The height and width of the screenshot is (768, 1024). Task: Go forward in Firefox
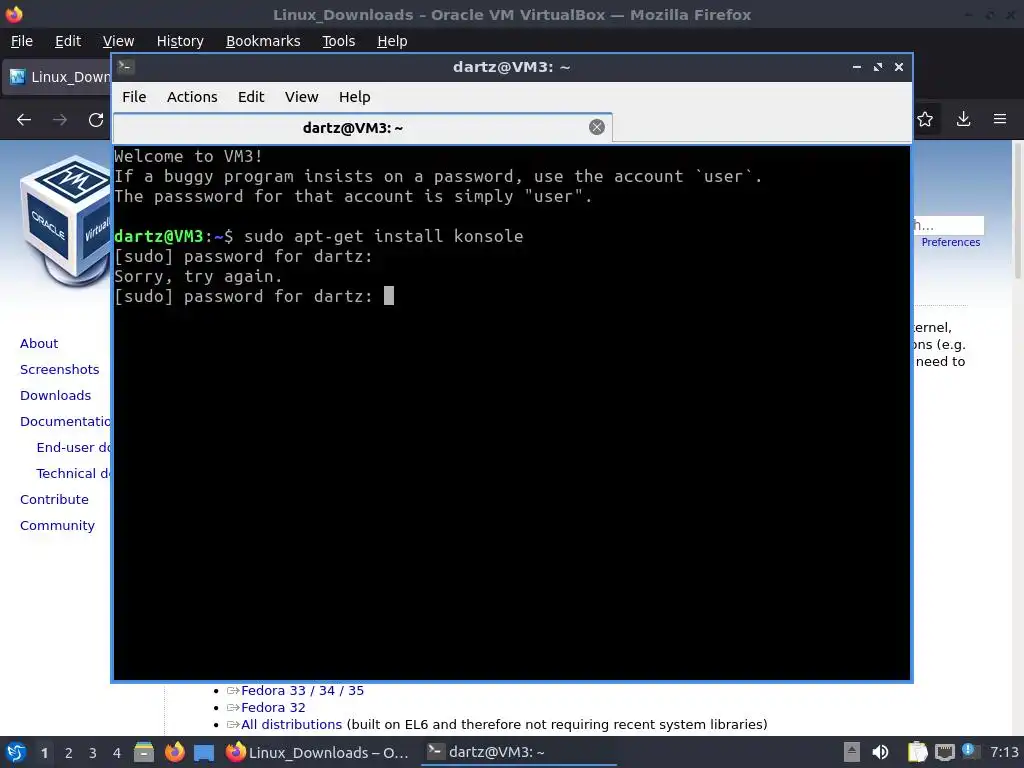coord(60,120)
